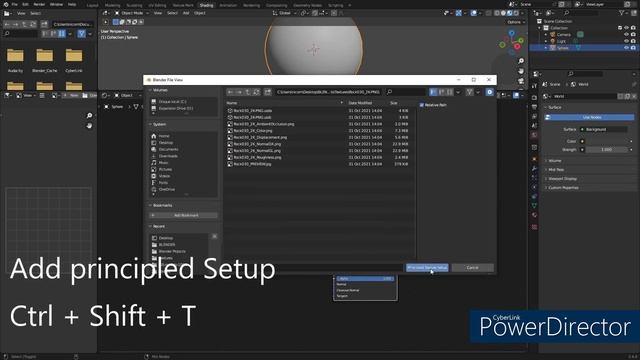The height and width of the screenshot is (360, 640).
Task: Select the Rock030_PREVIEW.jpg file
Action: coord(252,164)
